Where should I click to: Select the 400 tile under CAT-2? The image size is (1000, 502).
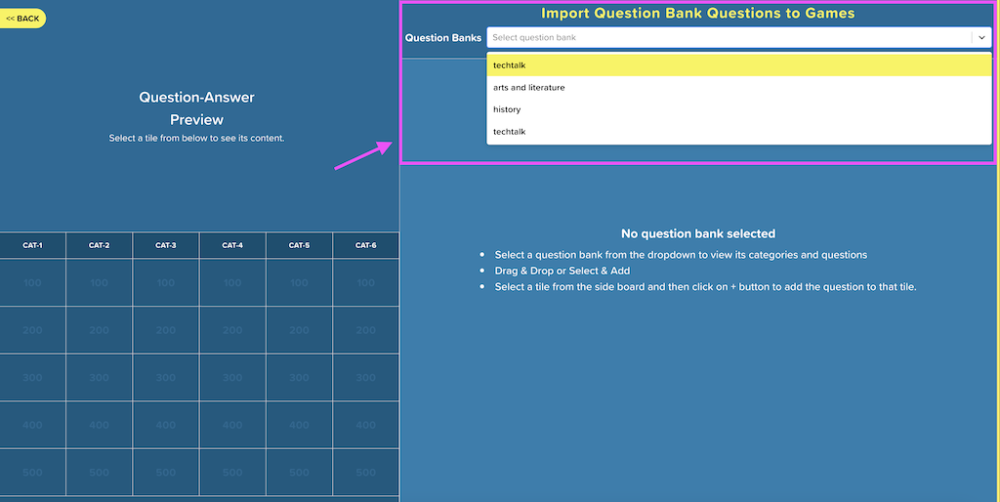pyautogui.click(x=99, y=425)
